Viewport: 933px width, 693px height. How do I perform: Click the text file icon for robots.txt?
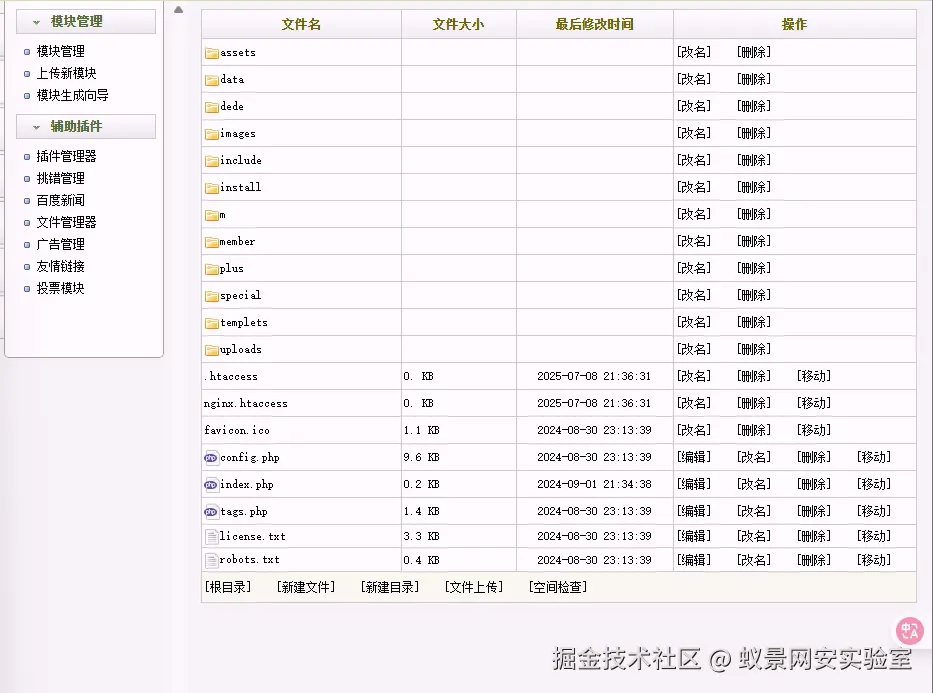click(x=211, y=560)
